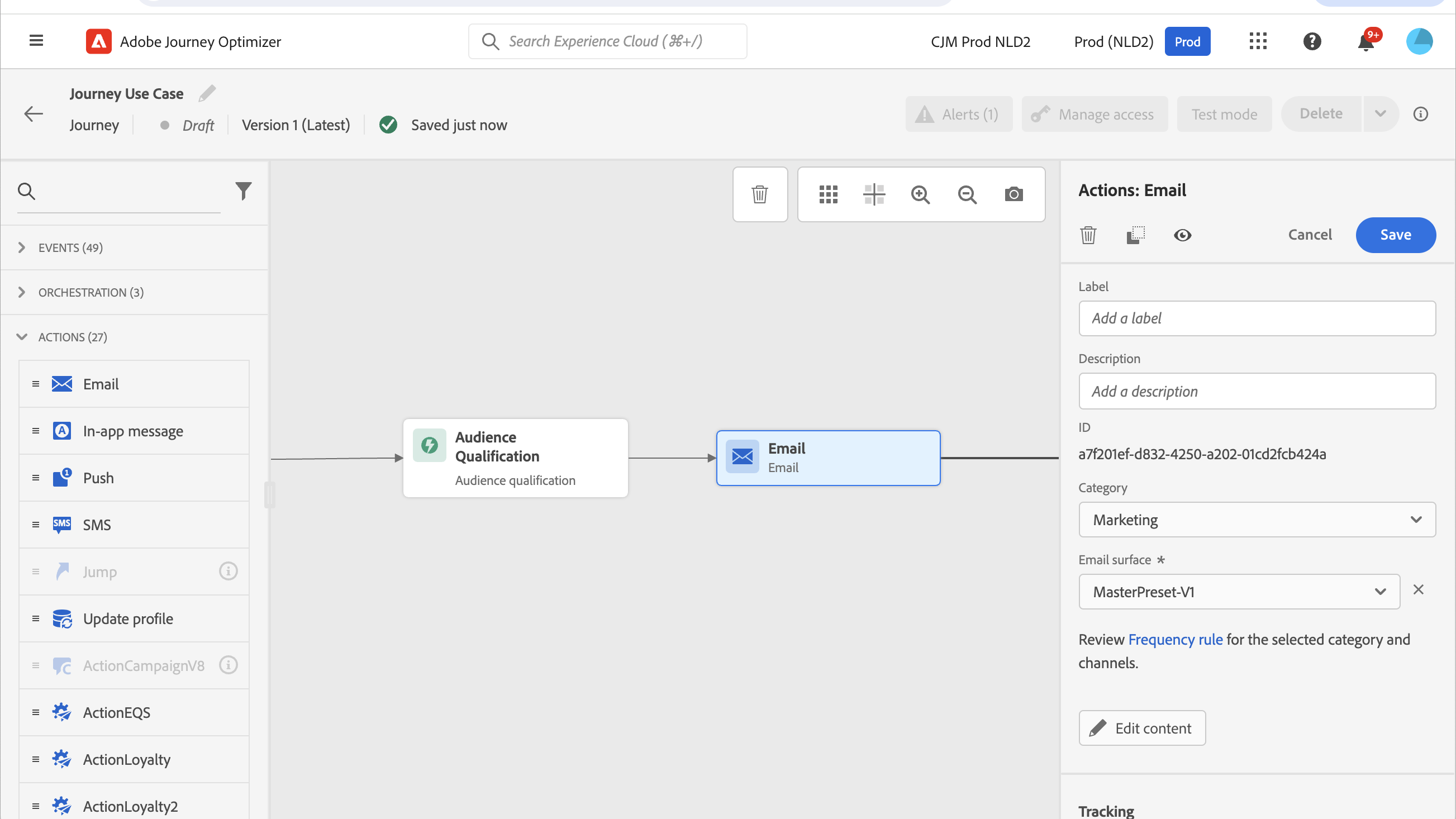Image resolution: width=1456 pixels, height=819 pixels.
Task: Open the Category Marketing dropdown
Action: click(x=1257, y=520)
